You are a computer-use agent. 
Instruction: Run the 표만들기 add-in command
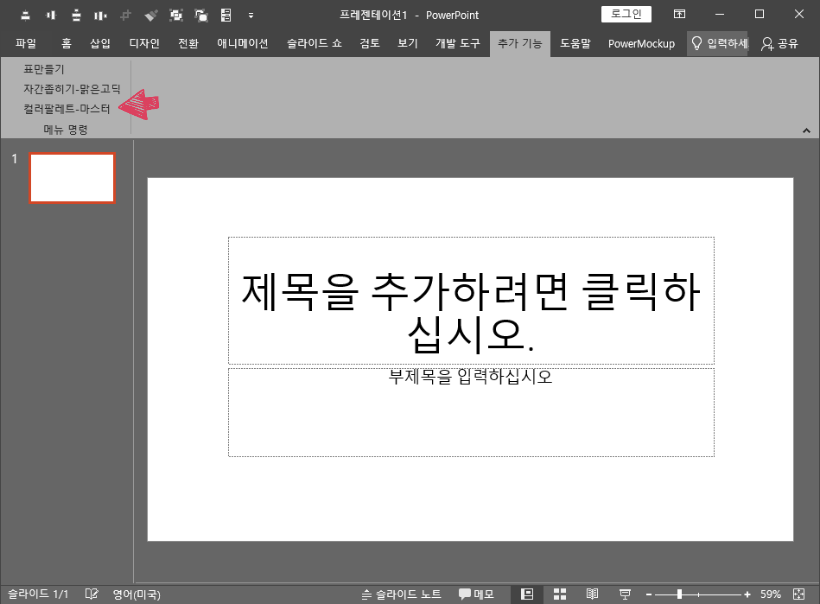coord(44,69)
